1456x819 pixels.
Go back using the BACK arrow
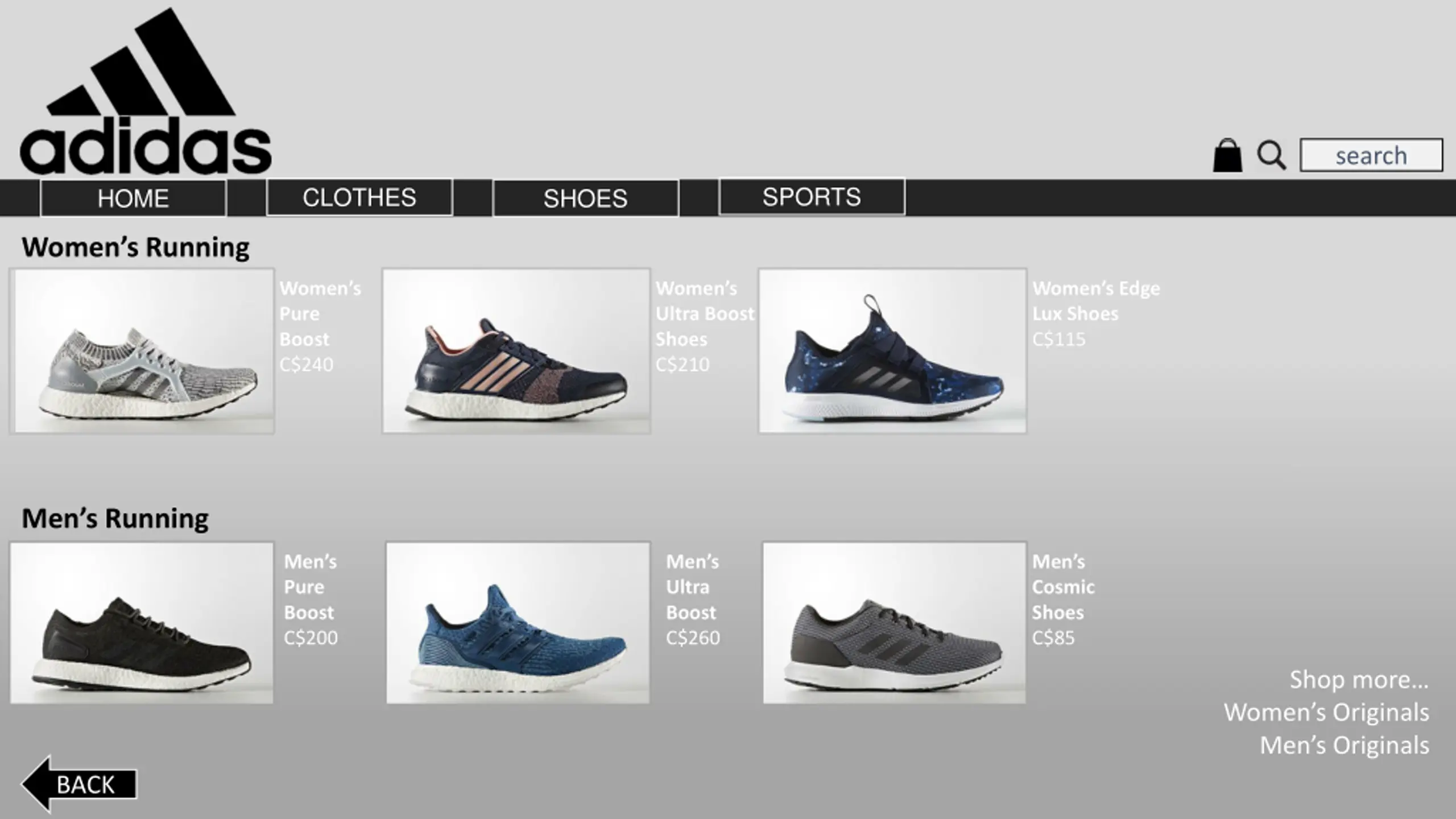(x=79, y=784)
